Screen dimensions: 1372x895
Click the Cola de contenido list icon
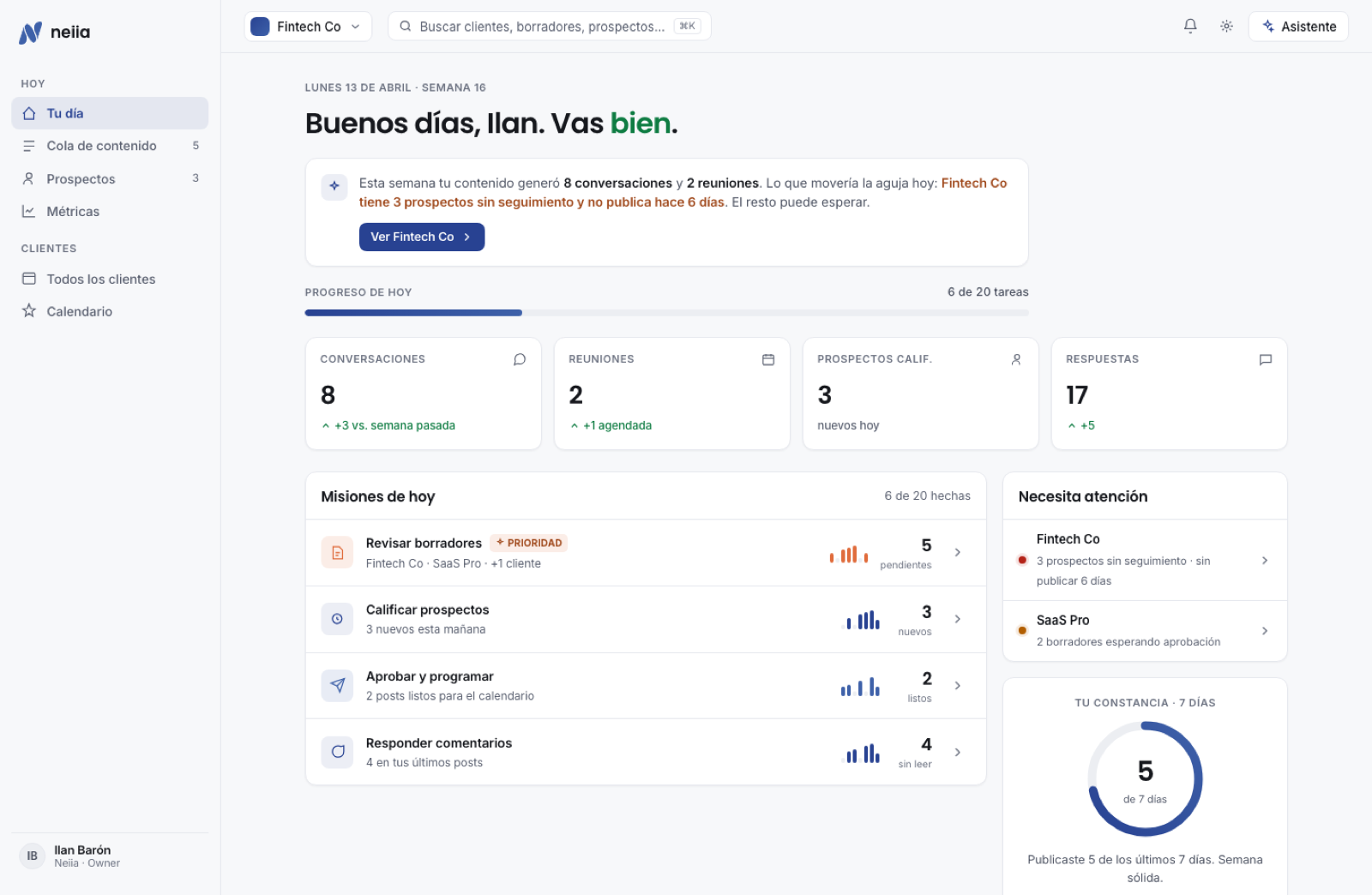click(29, 146)
